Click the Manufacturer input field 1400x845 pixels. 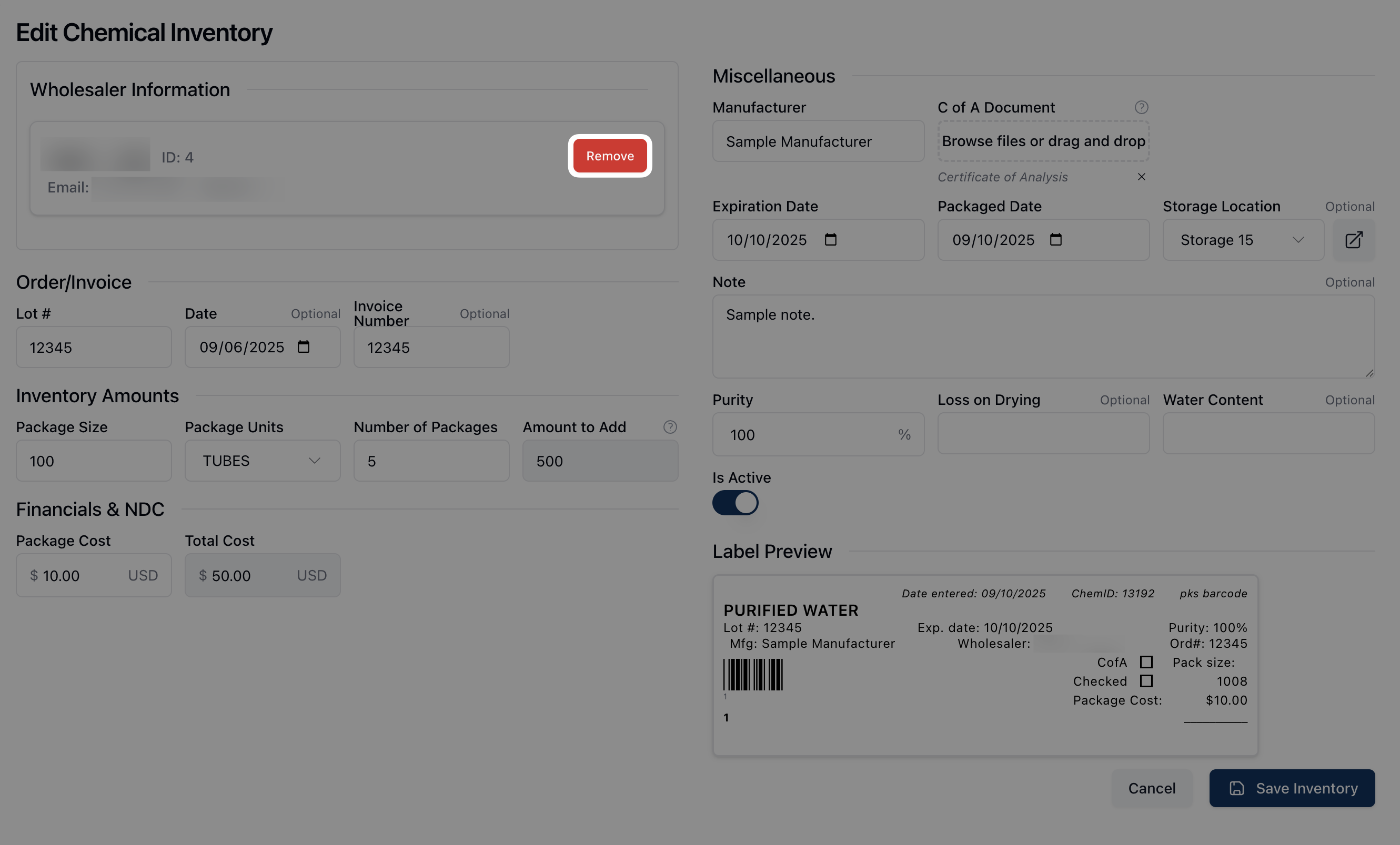[x=818, y=141]
